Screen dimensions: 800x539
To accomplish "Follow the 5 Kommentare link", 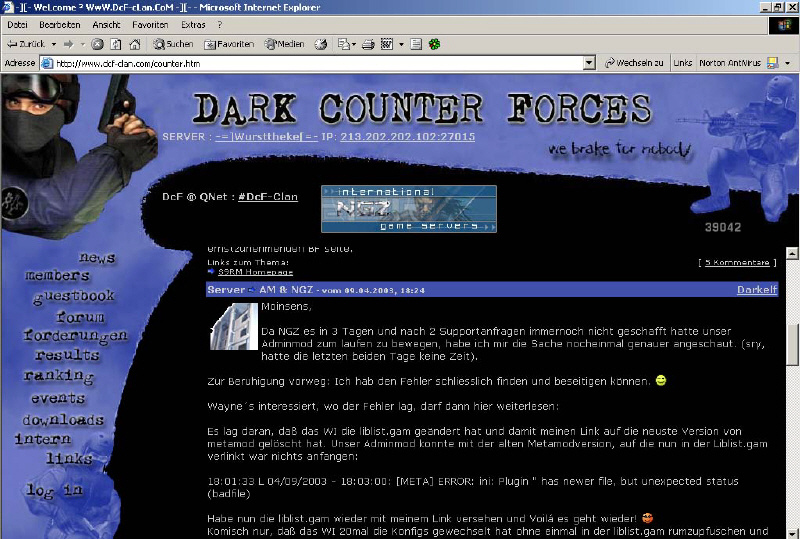I will [736, 262].
